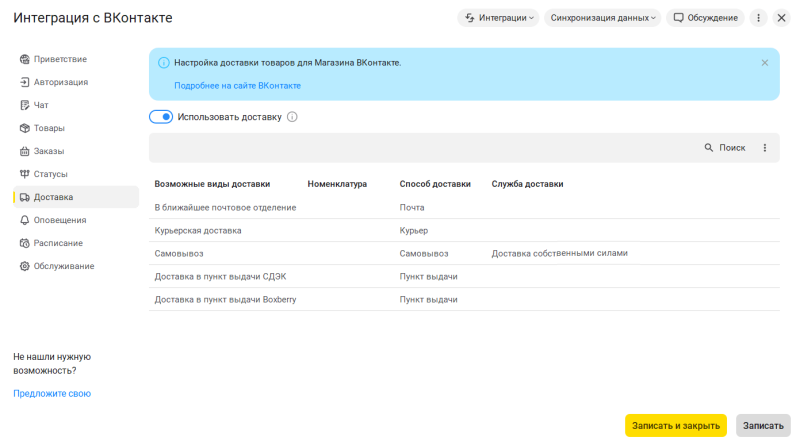
Task: Disable the Использовать доставку toggle
Action: coord(161,117)
